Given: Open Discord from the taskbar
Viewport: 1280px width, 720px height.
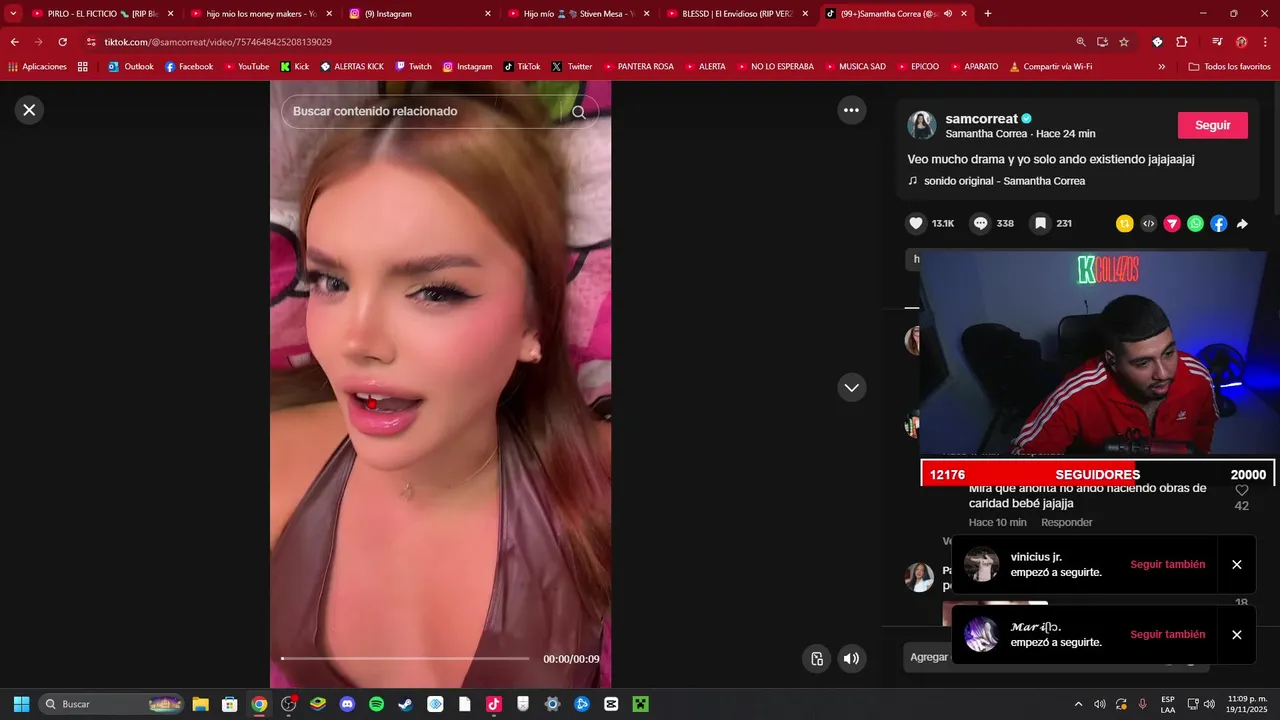Looking at the screenshot, I should [347, 704].
